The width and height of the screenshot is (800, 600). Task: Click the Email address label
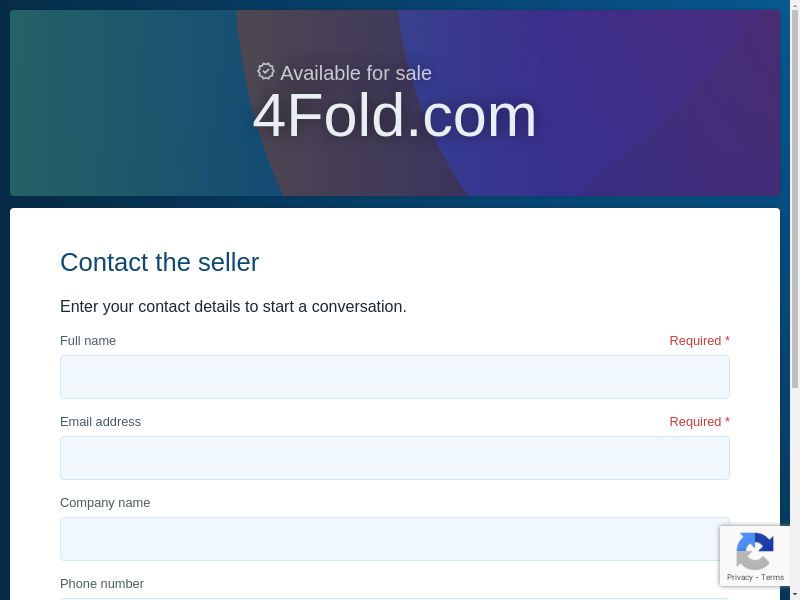(x=100, y=421)
